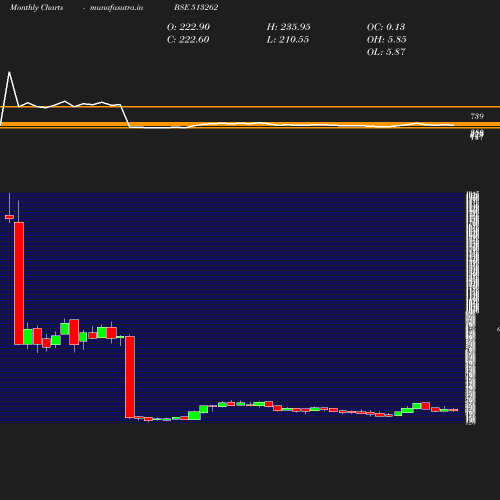Click the 'Monthly Charts' title text
Image resolution: width=500 pixels, height=500 pixels.
coord(36,8)
